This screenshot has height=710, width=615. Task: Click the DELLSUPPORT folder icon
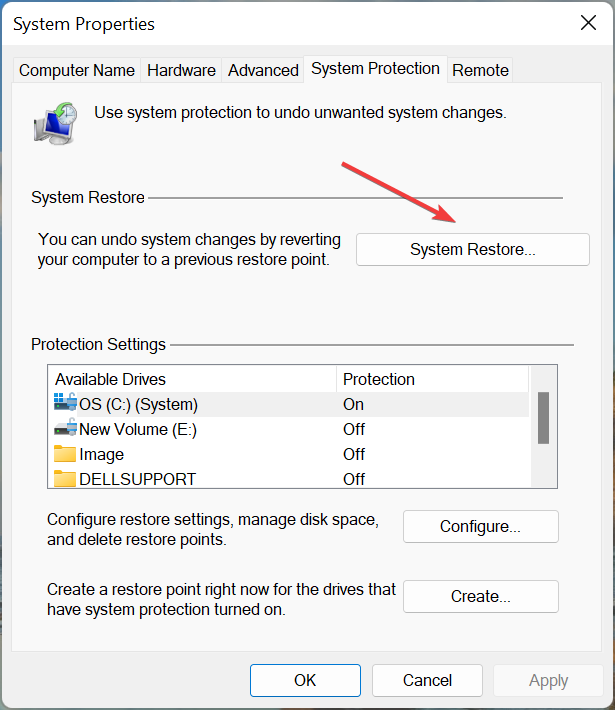pyautogui.click(x=65, y=479)
